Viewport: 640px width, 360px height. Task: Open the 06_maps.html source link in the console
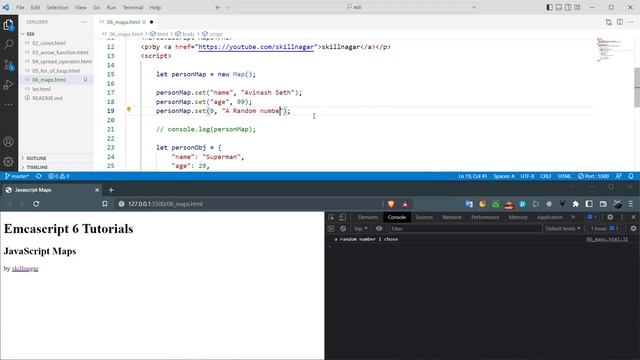[607, 239]
